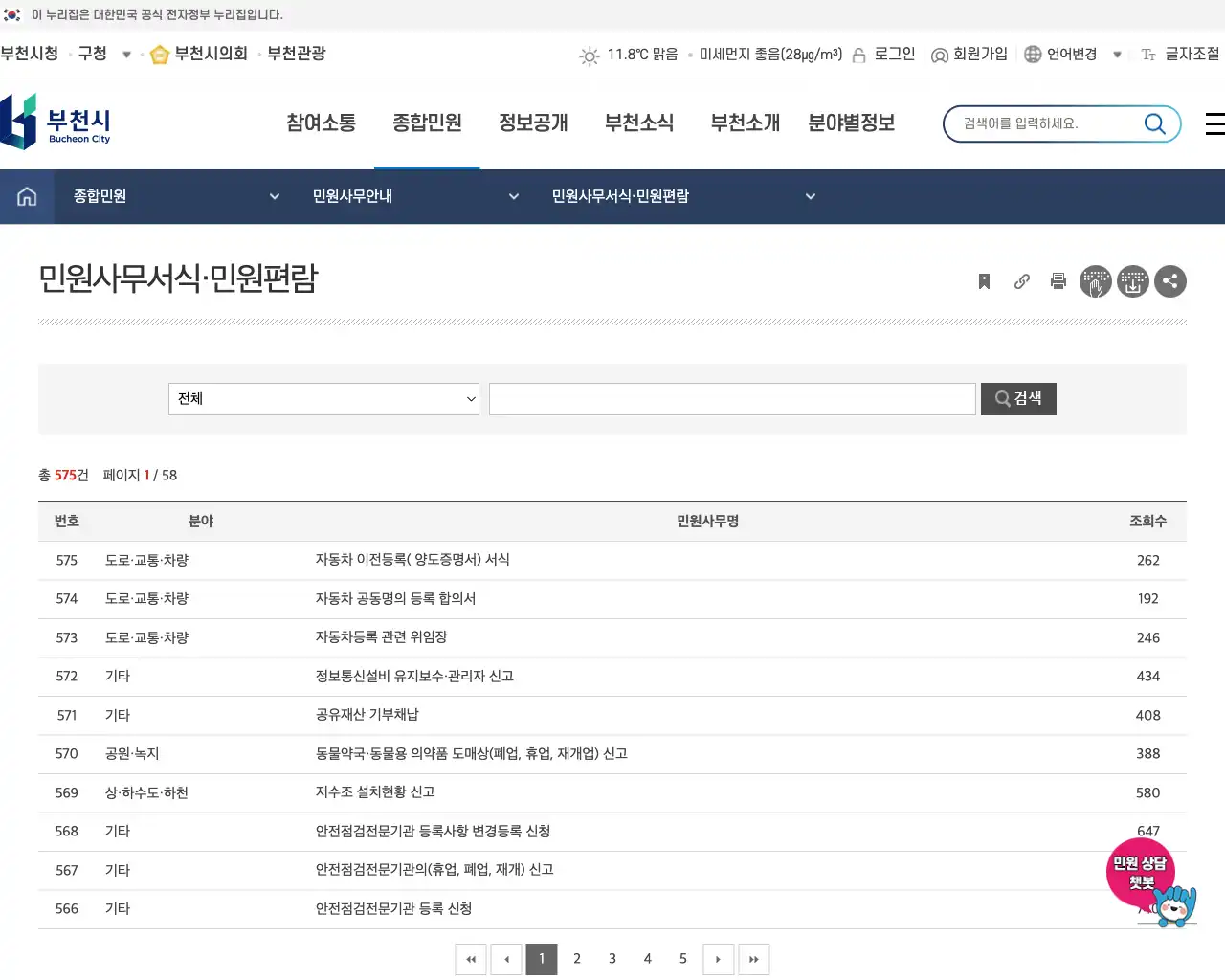Switch to the 정보공개 menu
This screenshot has width=1225, height=980.
tap(533, 122)
